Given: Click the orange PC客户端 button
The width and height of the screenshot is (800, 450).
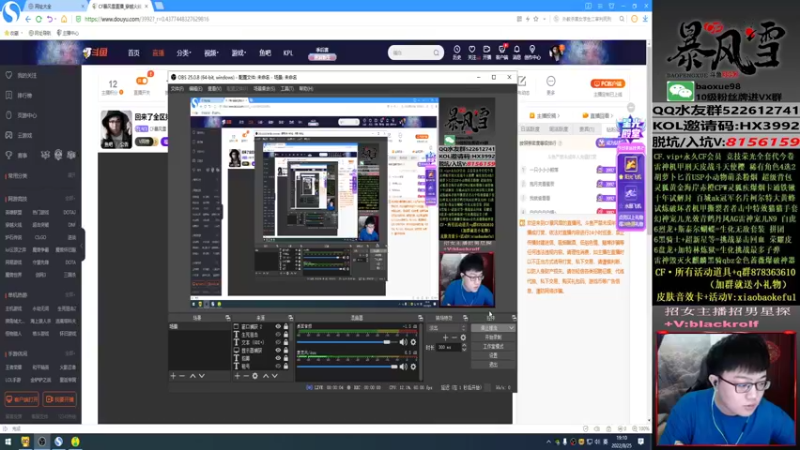Looking at the screenshot, I should 608,84.
